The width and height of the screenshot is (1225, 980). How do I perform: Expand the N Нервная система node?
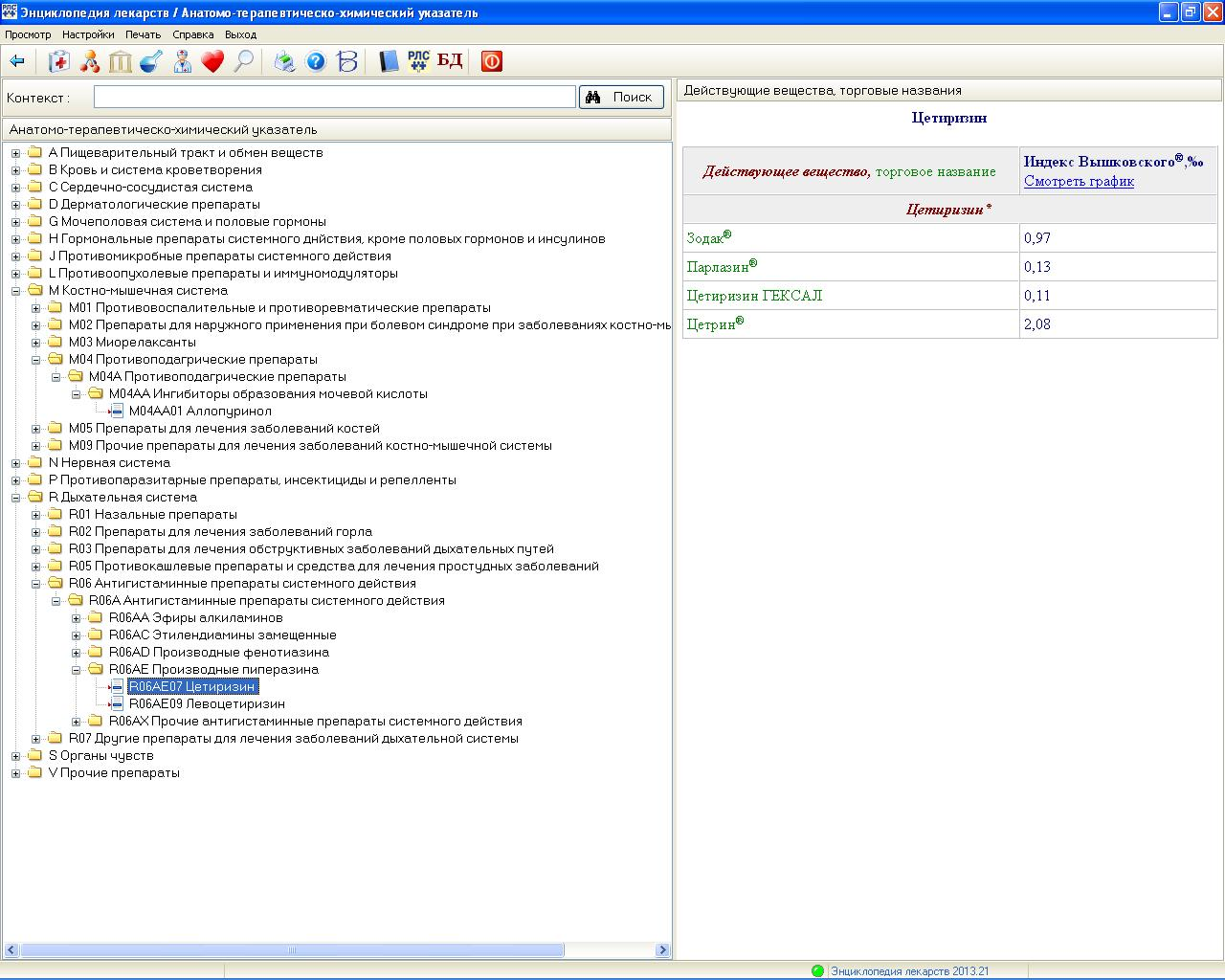click(16, 463)
